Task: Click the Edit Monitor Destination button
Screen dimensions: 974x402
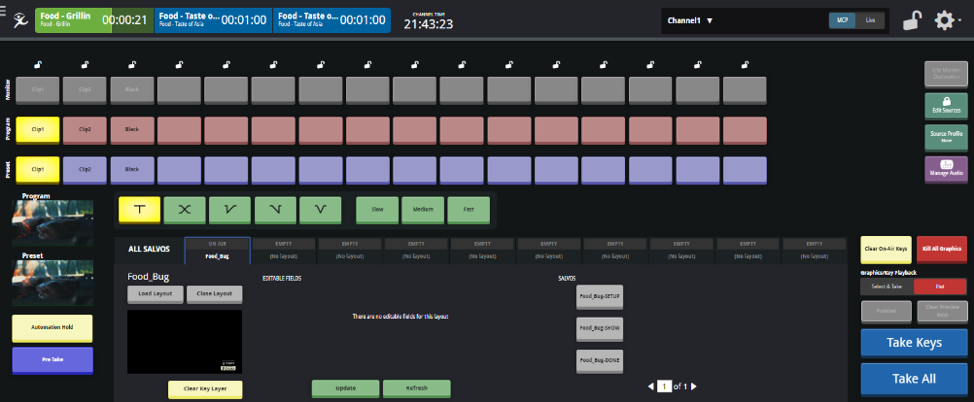Action: pos(946,75)
